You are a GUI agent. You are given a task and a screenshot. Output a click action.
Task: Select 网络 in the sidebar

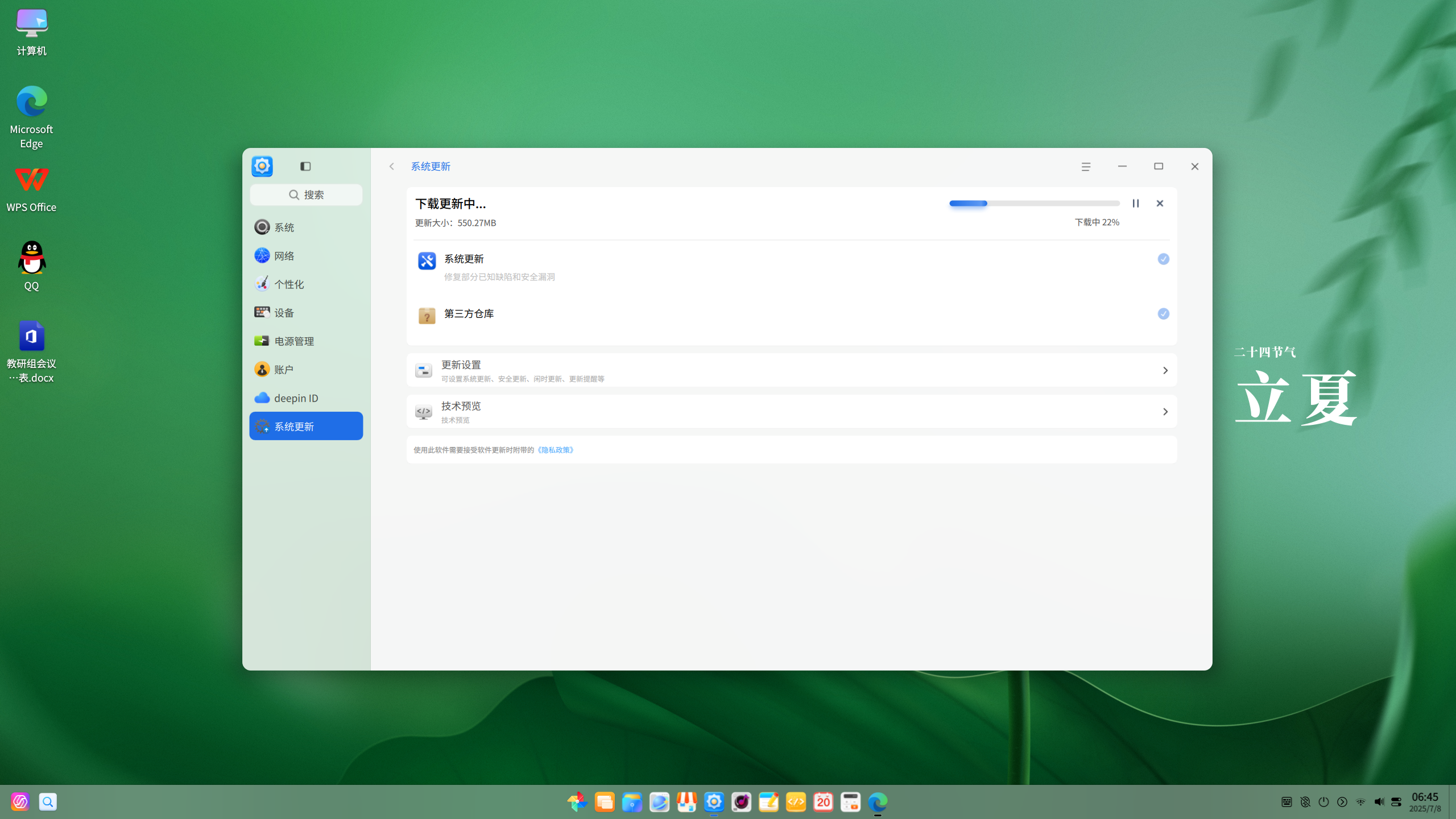306,255
